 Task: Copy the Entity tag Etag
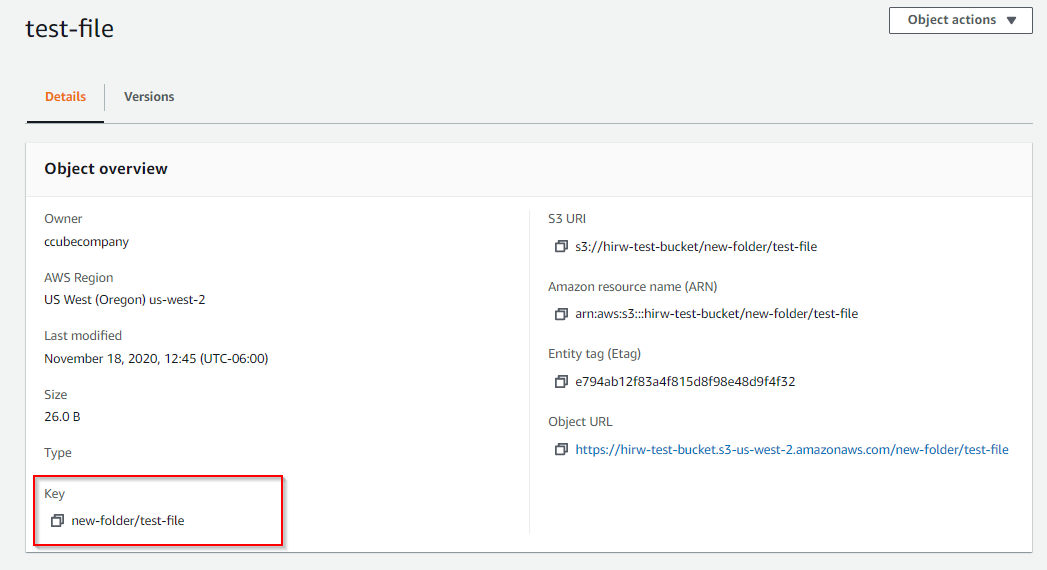tap(561, 382)
